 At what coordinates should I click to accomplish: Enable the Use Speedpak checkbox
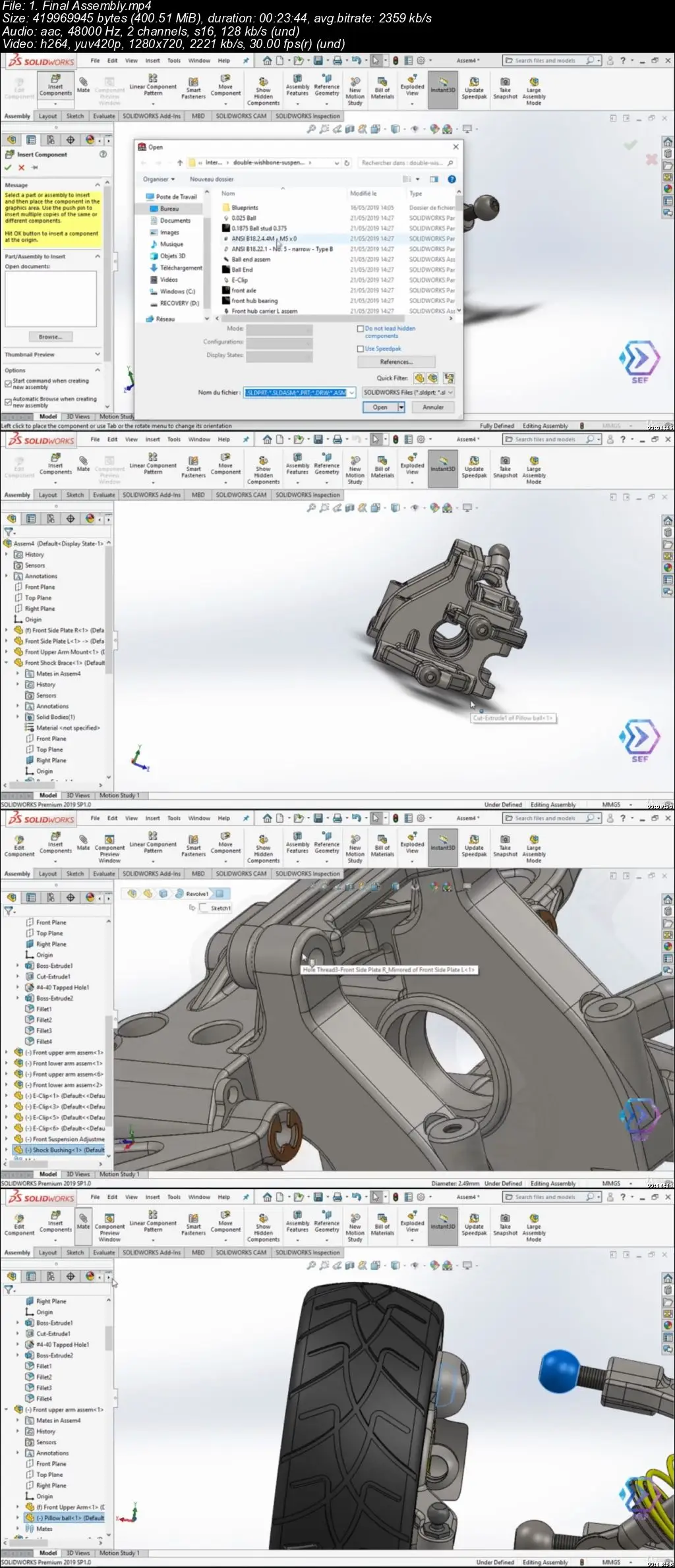[361, 349]
